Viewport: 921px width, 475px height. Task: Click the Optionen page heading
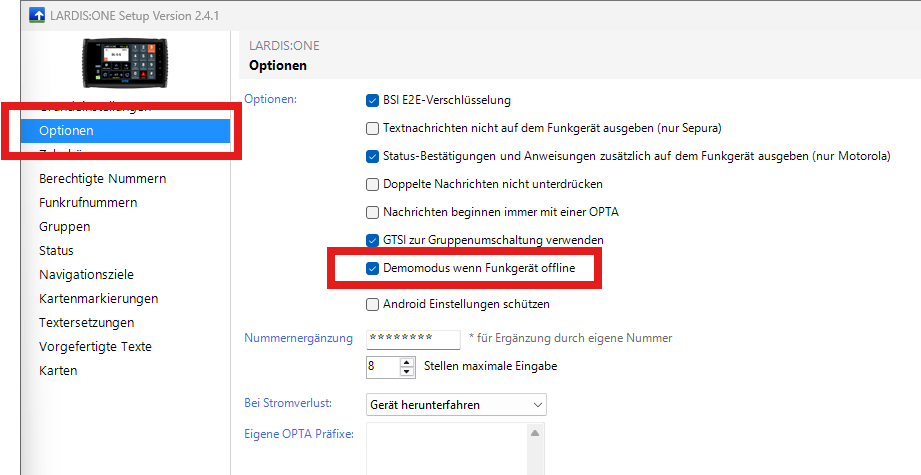[278, 65]
